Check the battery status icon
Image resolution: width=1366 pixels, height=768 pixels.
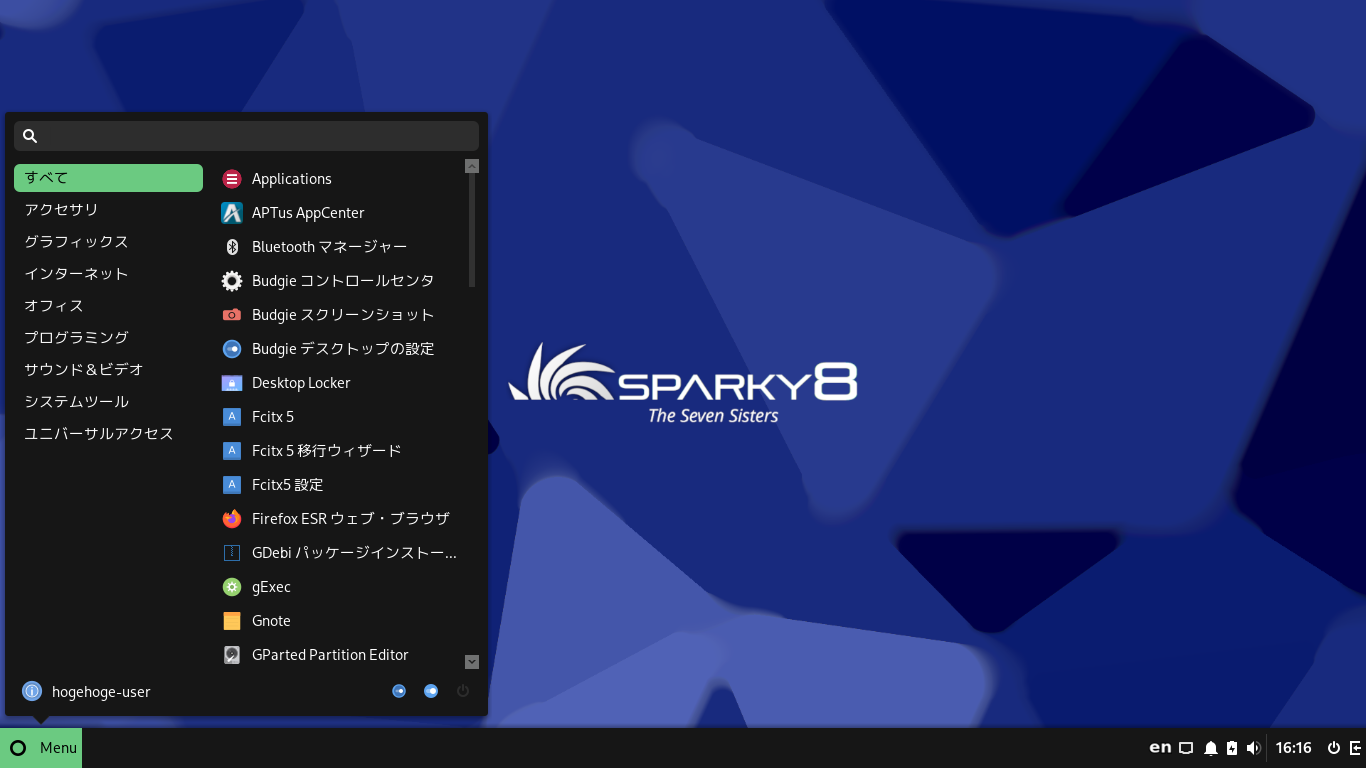click(1232, 748)
